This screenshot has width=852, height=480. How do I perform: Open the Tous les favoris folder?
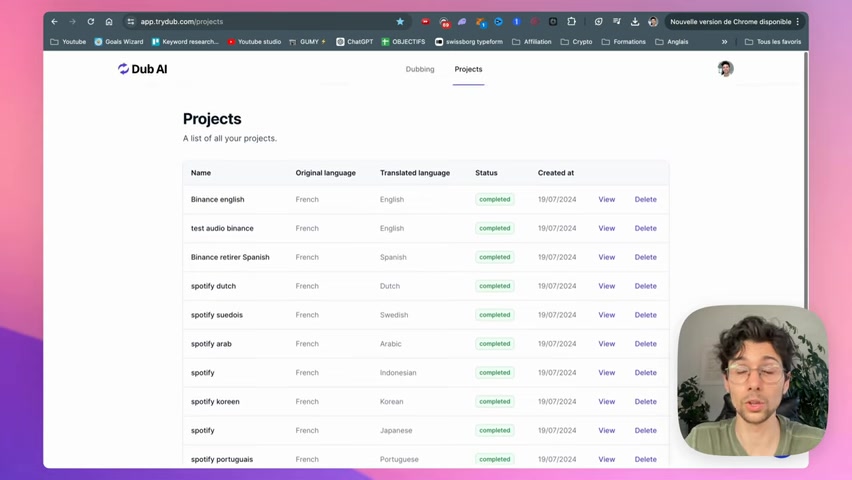[773, 42]
